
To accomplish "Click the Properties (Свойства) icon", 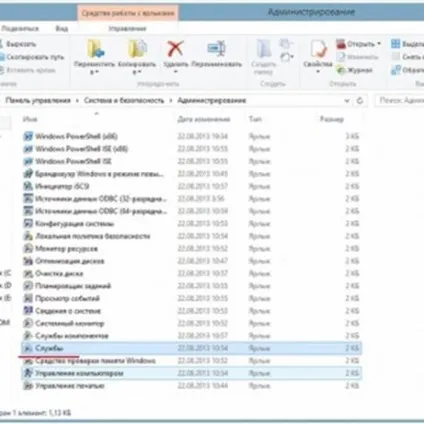I will coord(318,49).
